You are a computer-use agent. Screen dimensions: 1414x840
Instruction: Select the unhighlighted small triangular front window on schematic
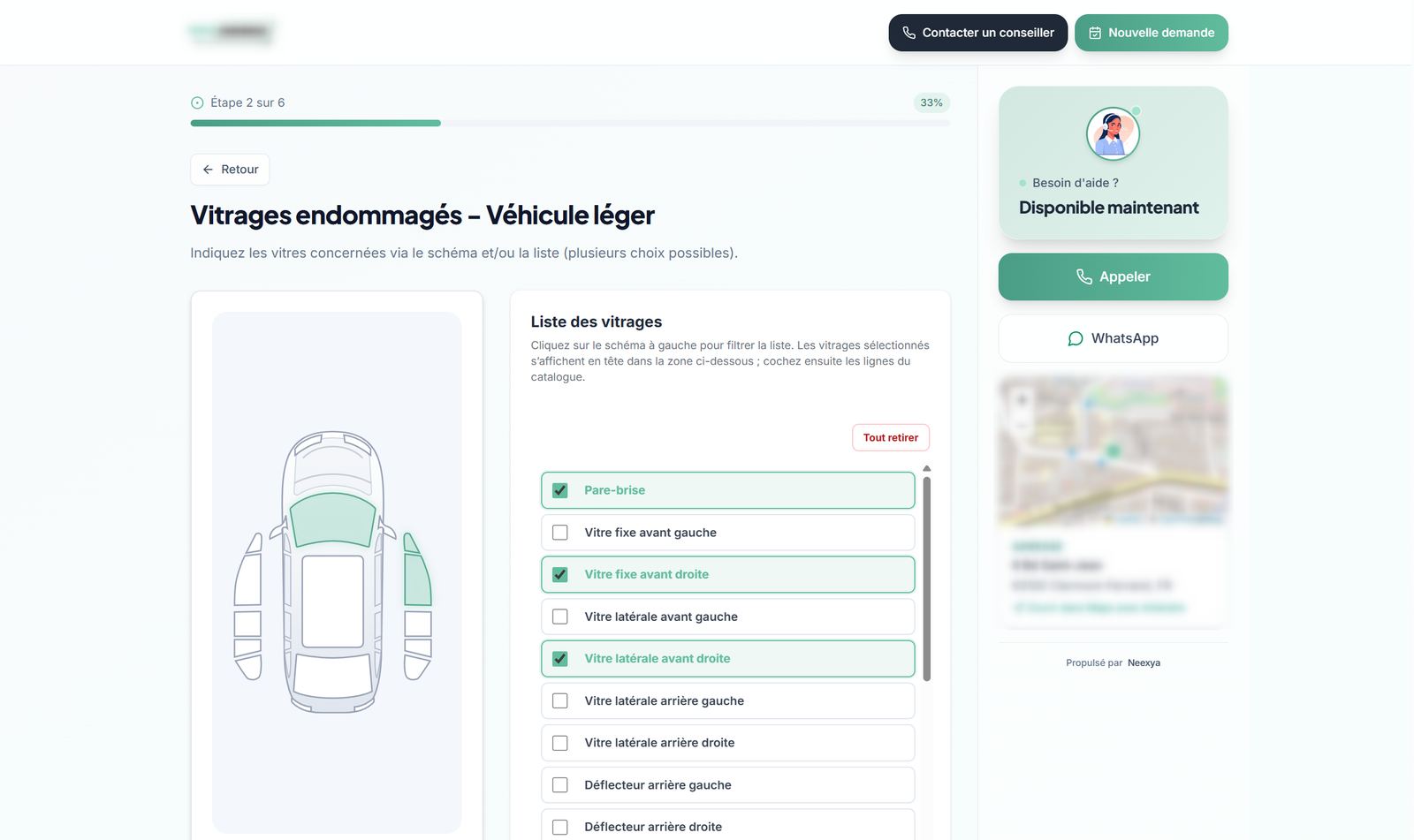(255, 542)
